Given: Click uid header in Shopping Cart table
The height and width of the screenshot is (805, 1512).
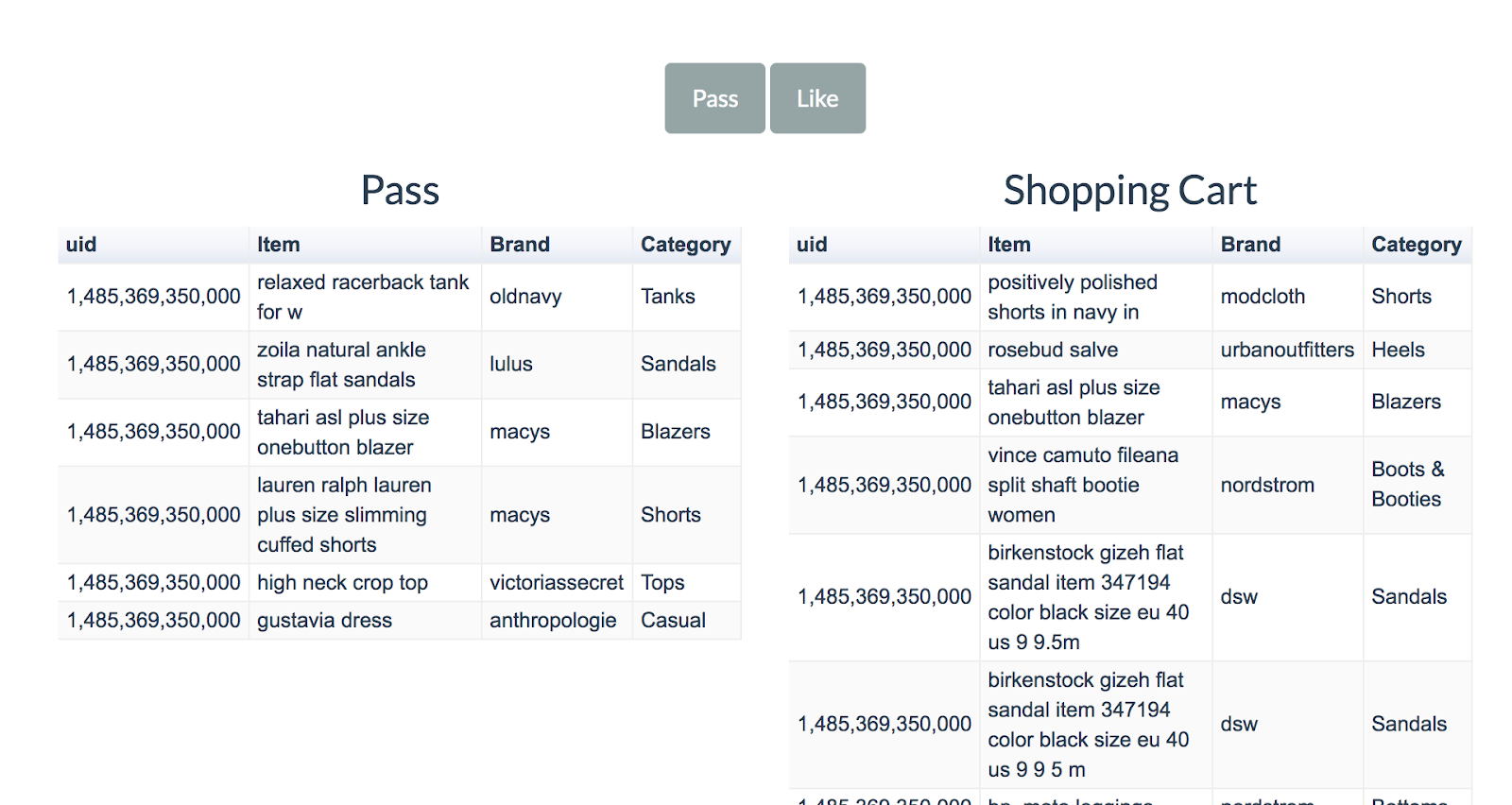Looking at the screenshot, I should pyautogui.click(x=812, y=245).
